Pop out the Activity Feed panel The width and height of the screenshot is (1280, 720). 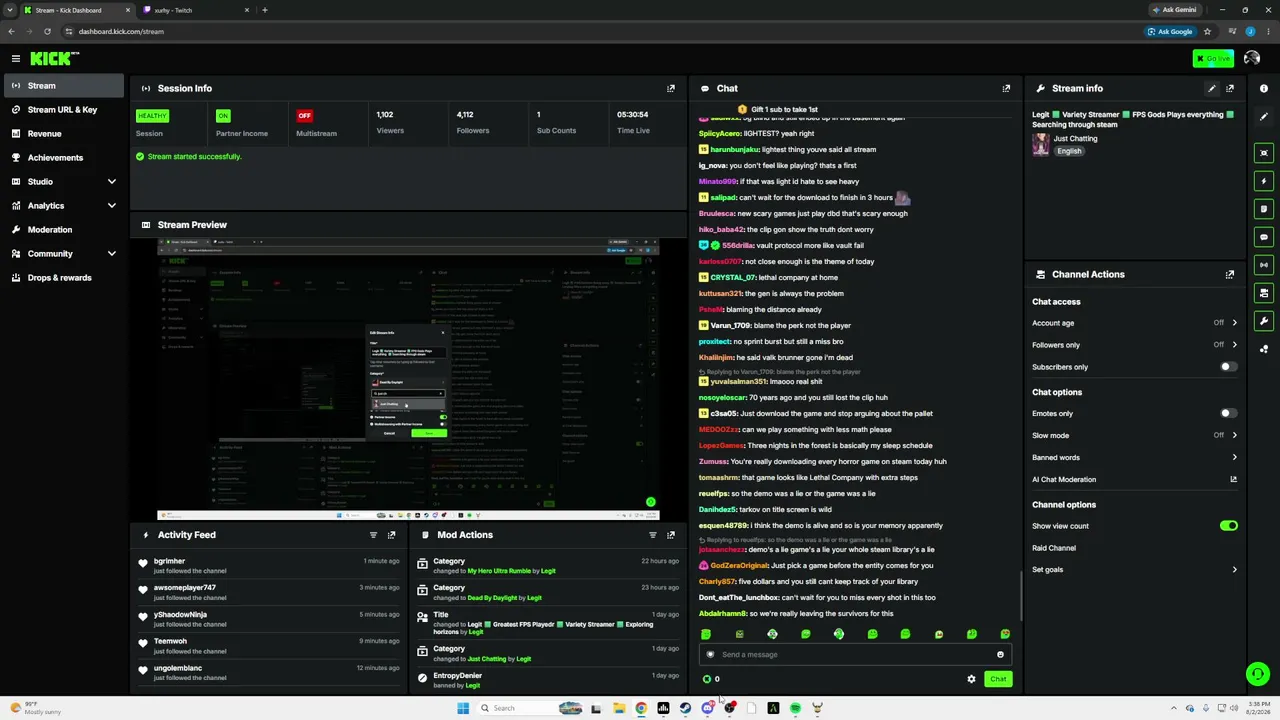pos(391,535)
